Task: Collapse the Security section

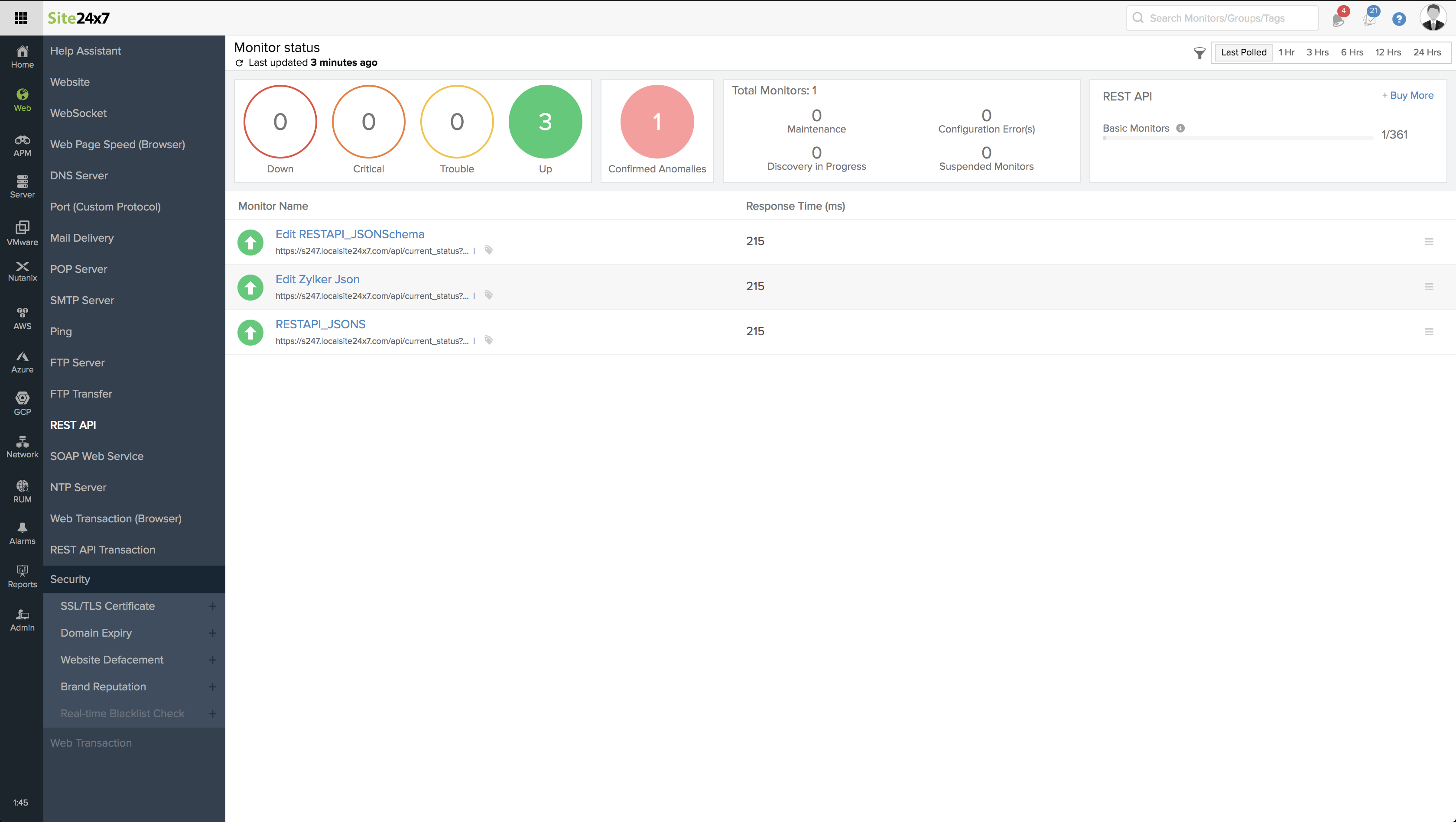Action: point(70,579)
